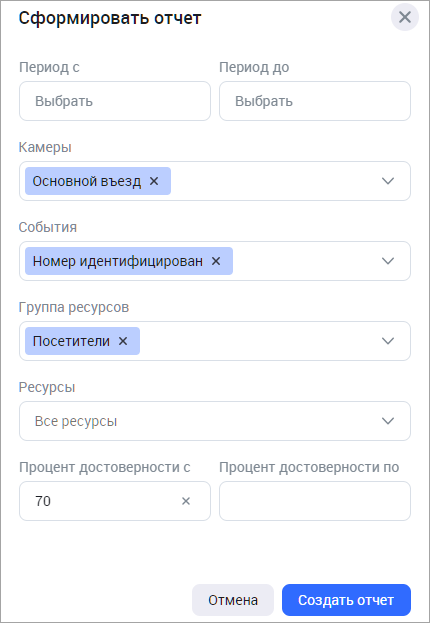Open the Ресурсы dropdown chevron

[388, 421]
